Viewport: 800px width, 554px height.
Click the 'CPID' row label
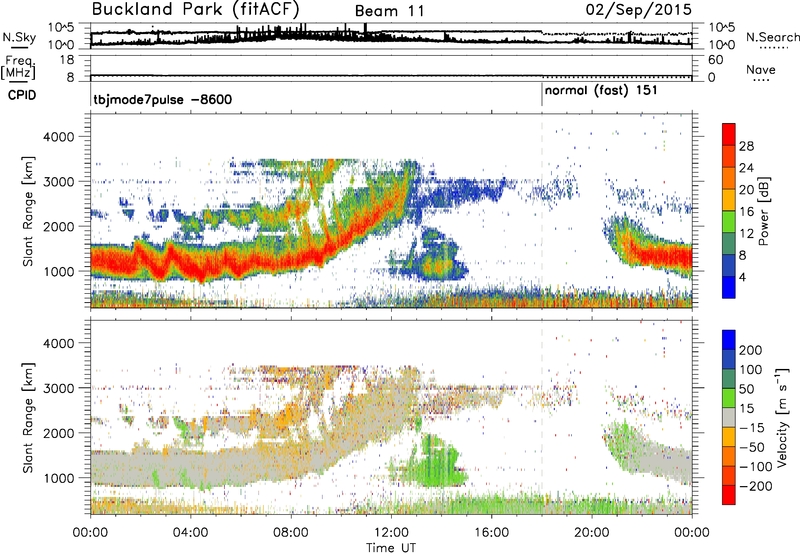click(22, 95)
